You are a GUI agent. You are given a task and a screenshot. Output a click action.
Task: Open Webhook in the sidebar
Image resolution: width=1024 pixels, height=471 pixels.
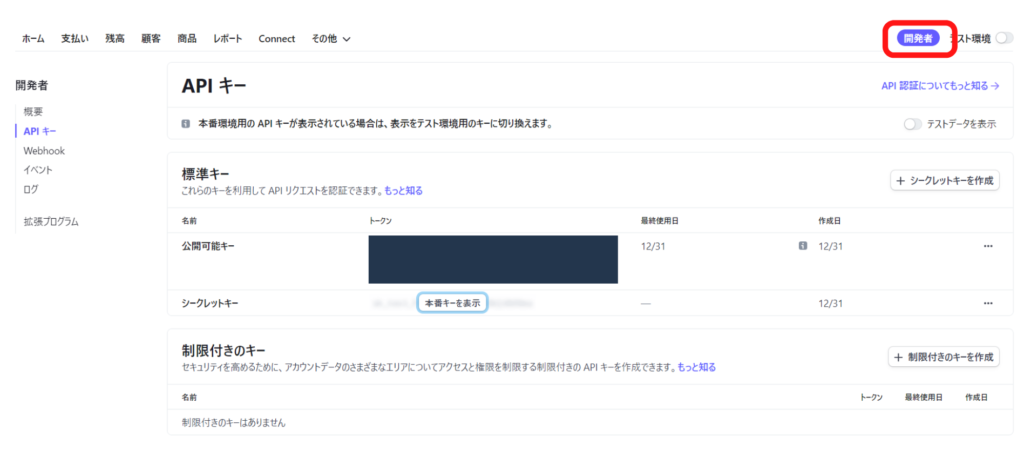pyautogui.click(x=44, y=151)
